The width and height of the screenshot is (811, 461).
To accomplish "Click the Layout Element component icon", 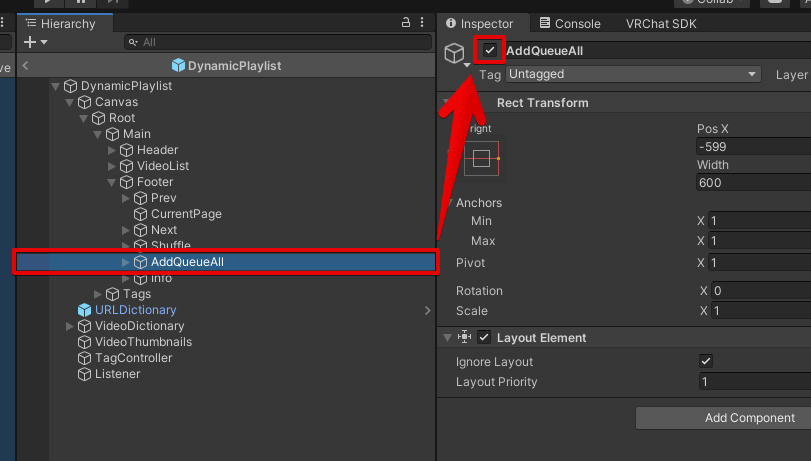I will pos(464,338).
